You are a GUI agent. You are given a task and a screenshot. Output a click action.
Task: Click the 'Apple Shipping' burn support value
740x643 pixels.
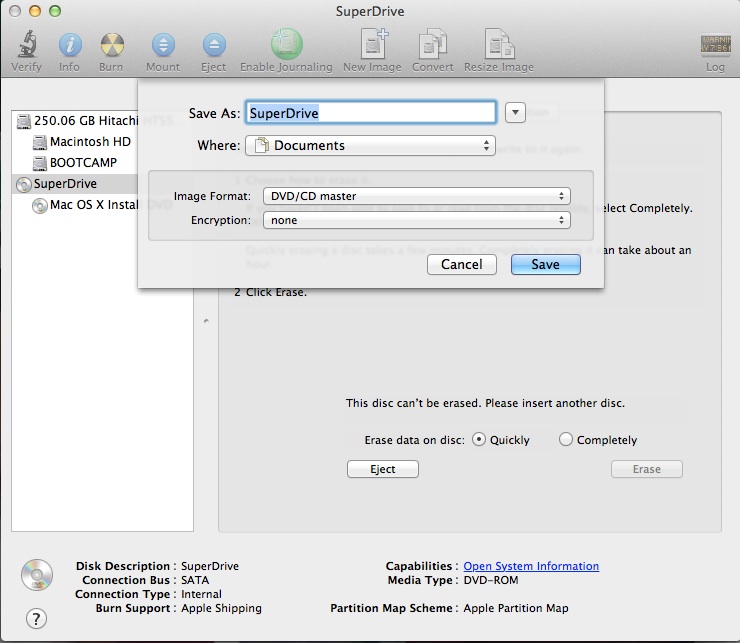point(221,608)
